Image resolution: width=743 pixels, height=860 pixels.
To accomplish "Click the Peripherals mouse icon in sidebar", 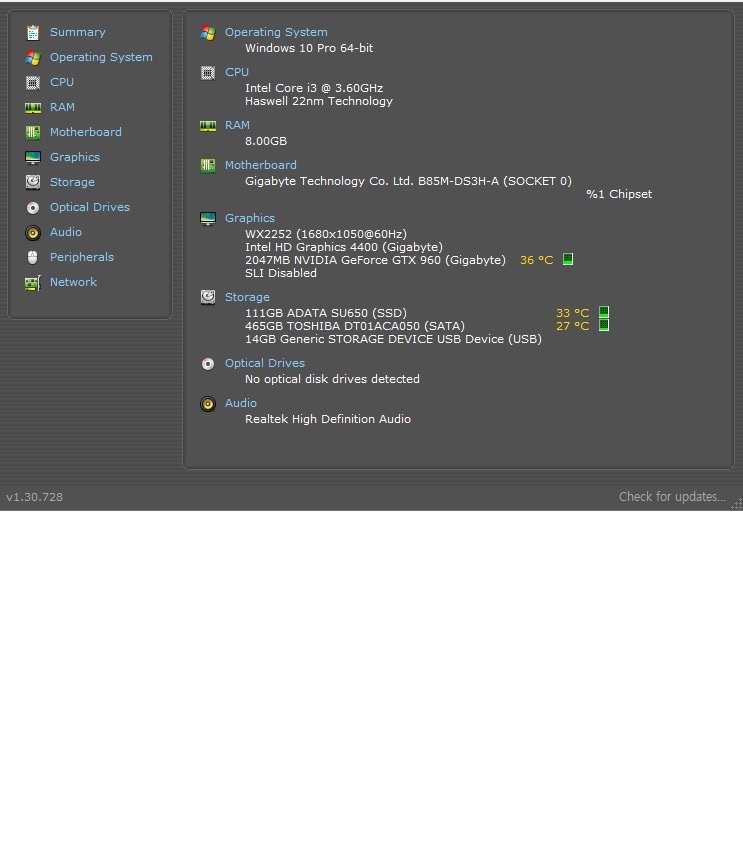I will point(33,258).
